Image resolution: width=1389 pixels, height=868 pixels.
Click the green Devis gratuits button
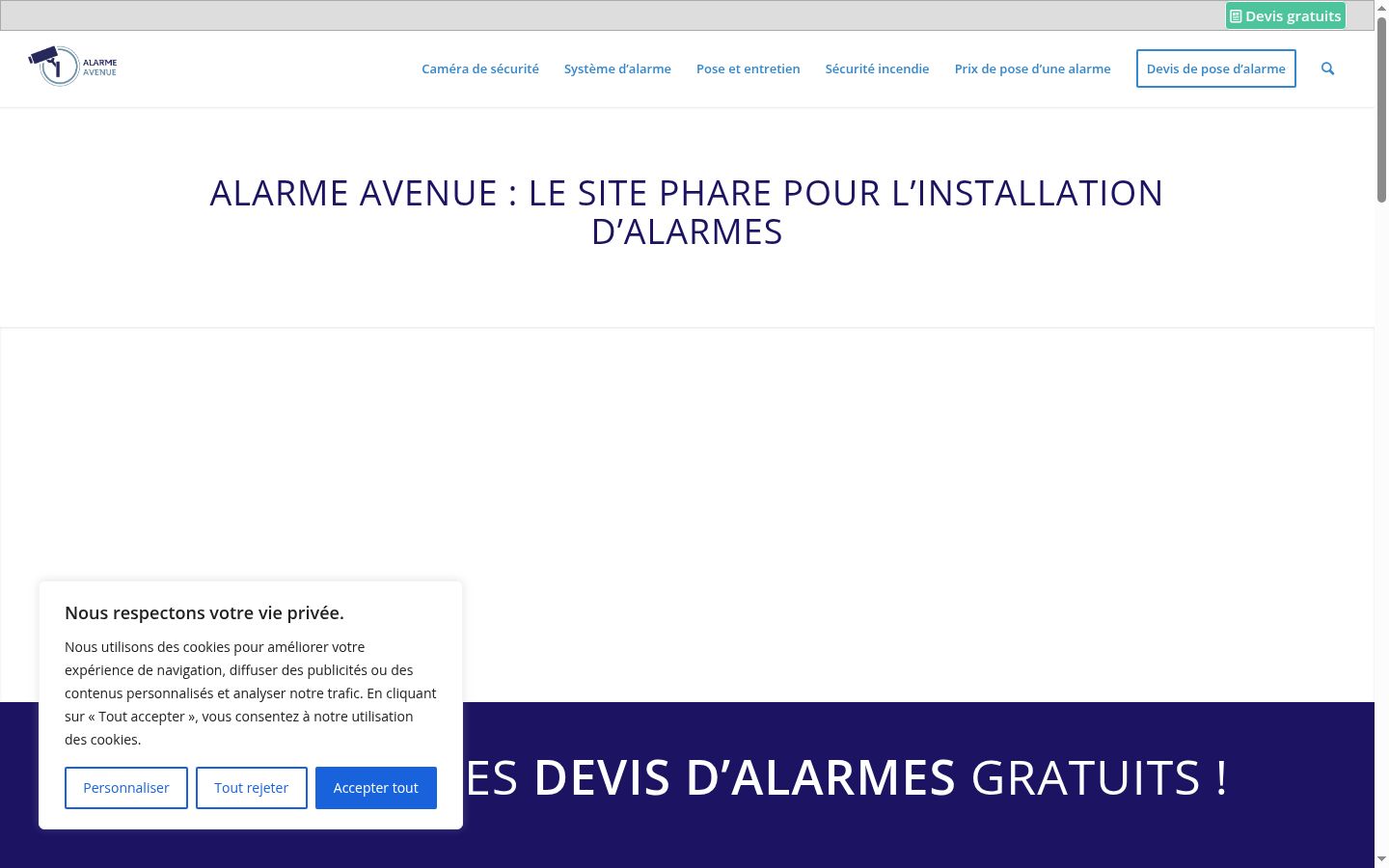(x=1286, y=15)
